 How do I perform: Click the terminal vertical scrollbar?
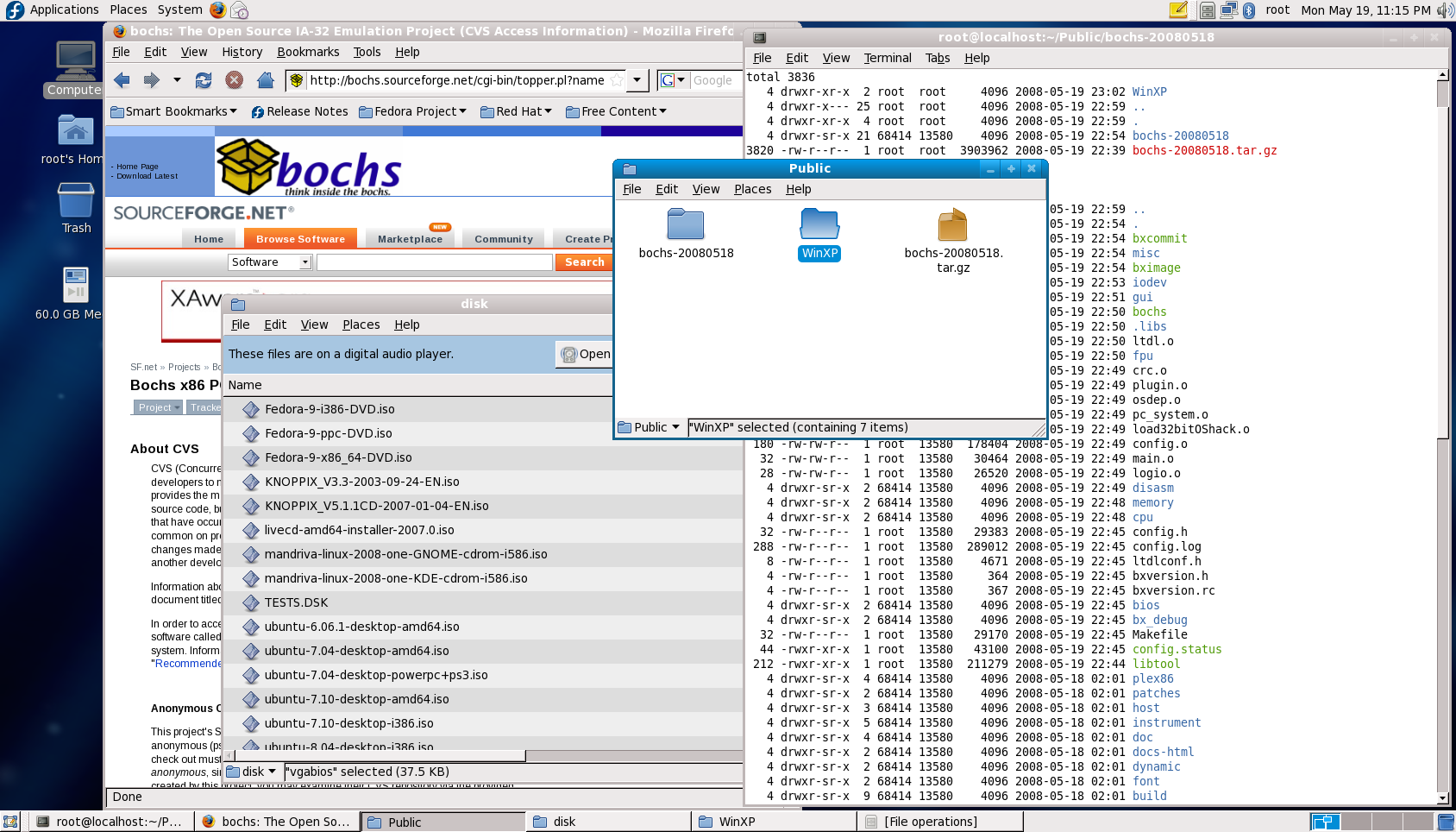coord(1442,438)
